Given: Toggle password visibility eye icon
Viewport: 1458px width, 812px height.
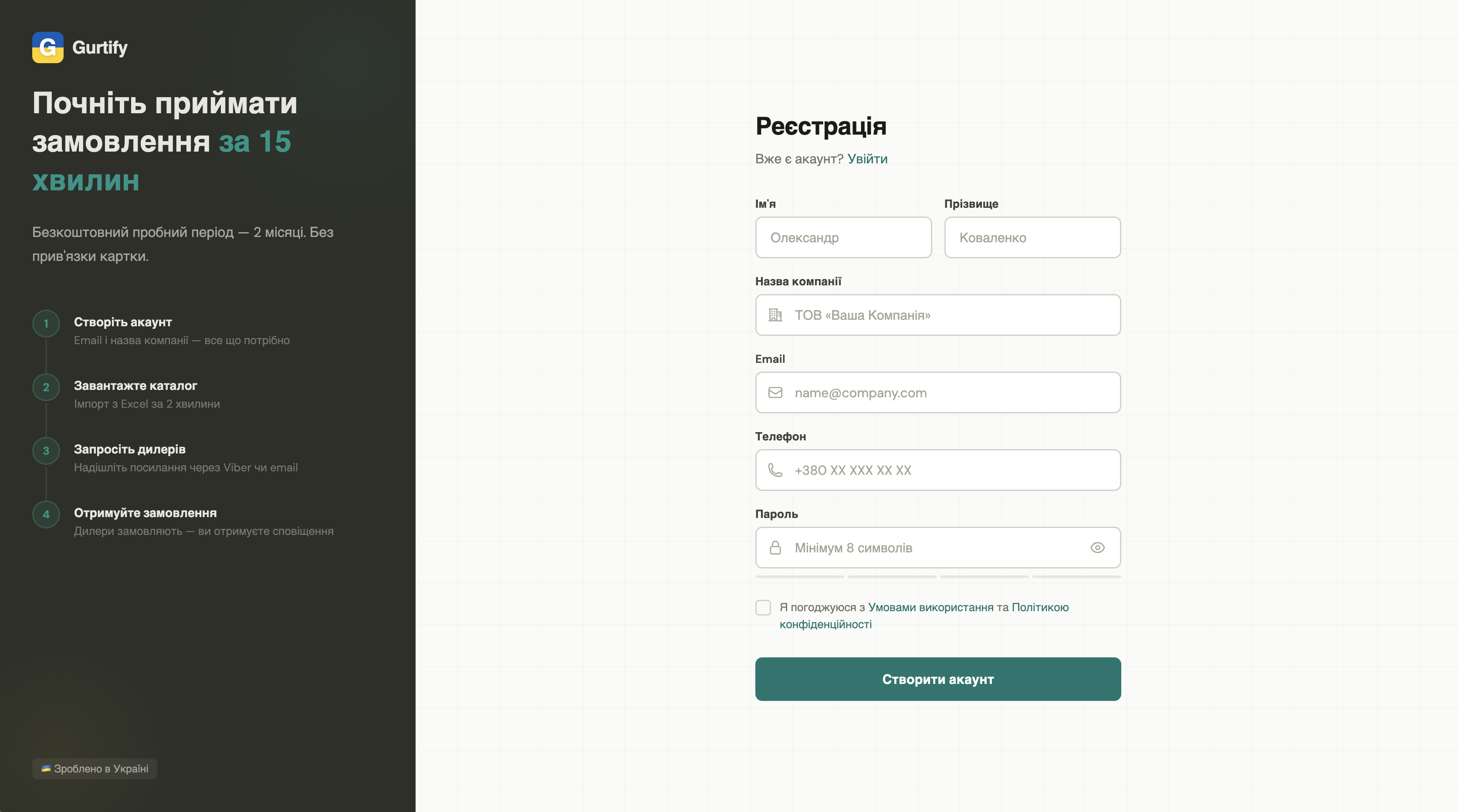Looking at the screenshot, I should (x=1097, y=548).
